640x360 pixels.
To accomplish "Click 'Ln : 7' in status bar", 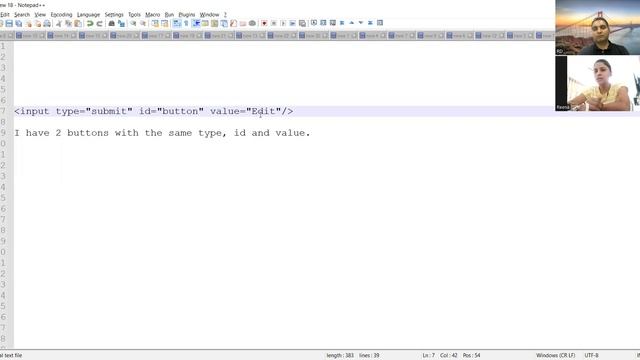I will [x=429, y=356].
